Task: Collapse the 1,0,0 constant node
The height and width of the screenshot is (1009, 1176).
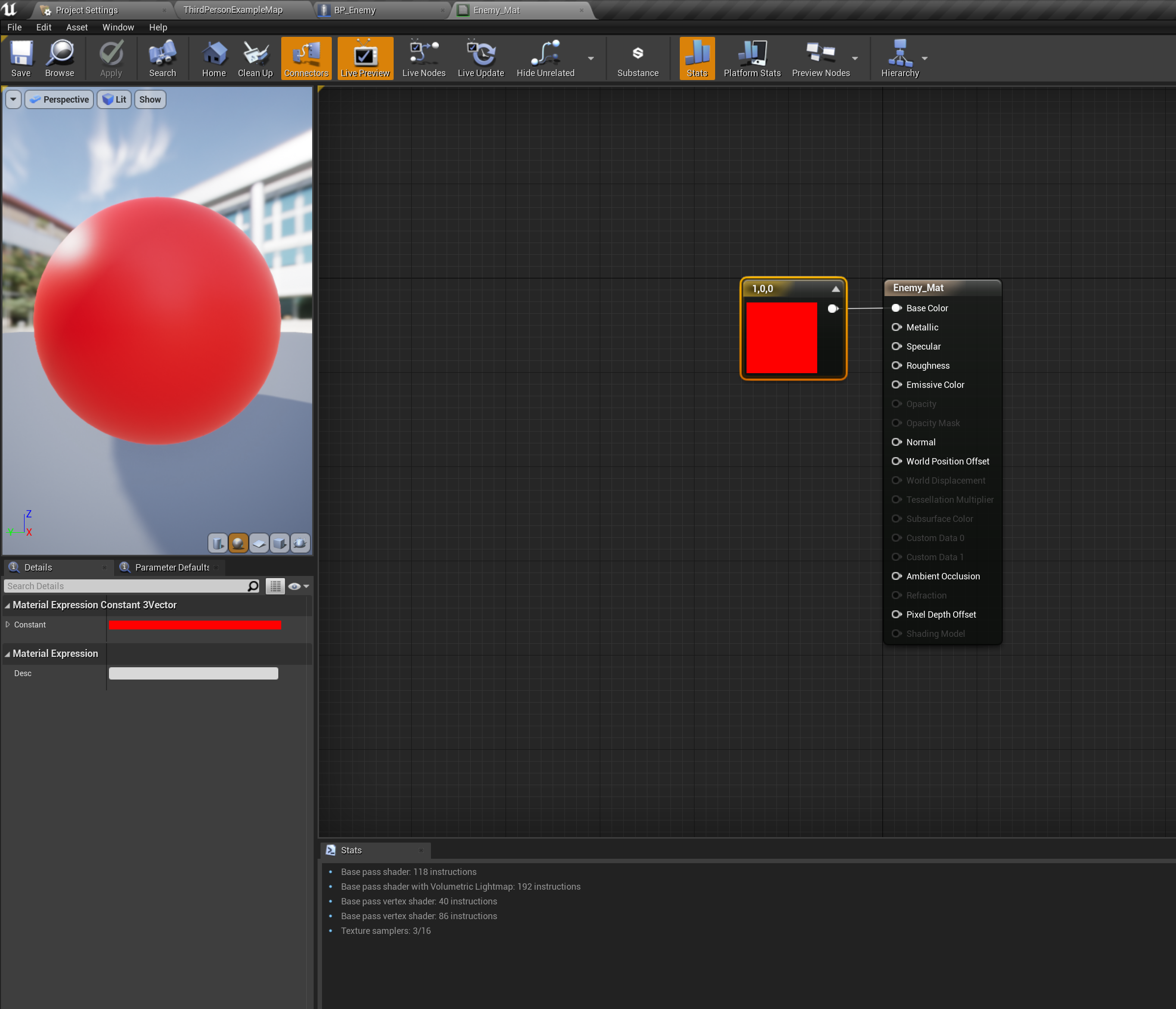Action: point(836,288)
